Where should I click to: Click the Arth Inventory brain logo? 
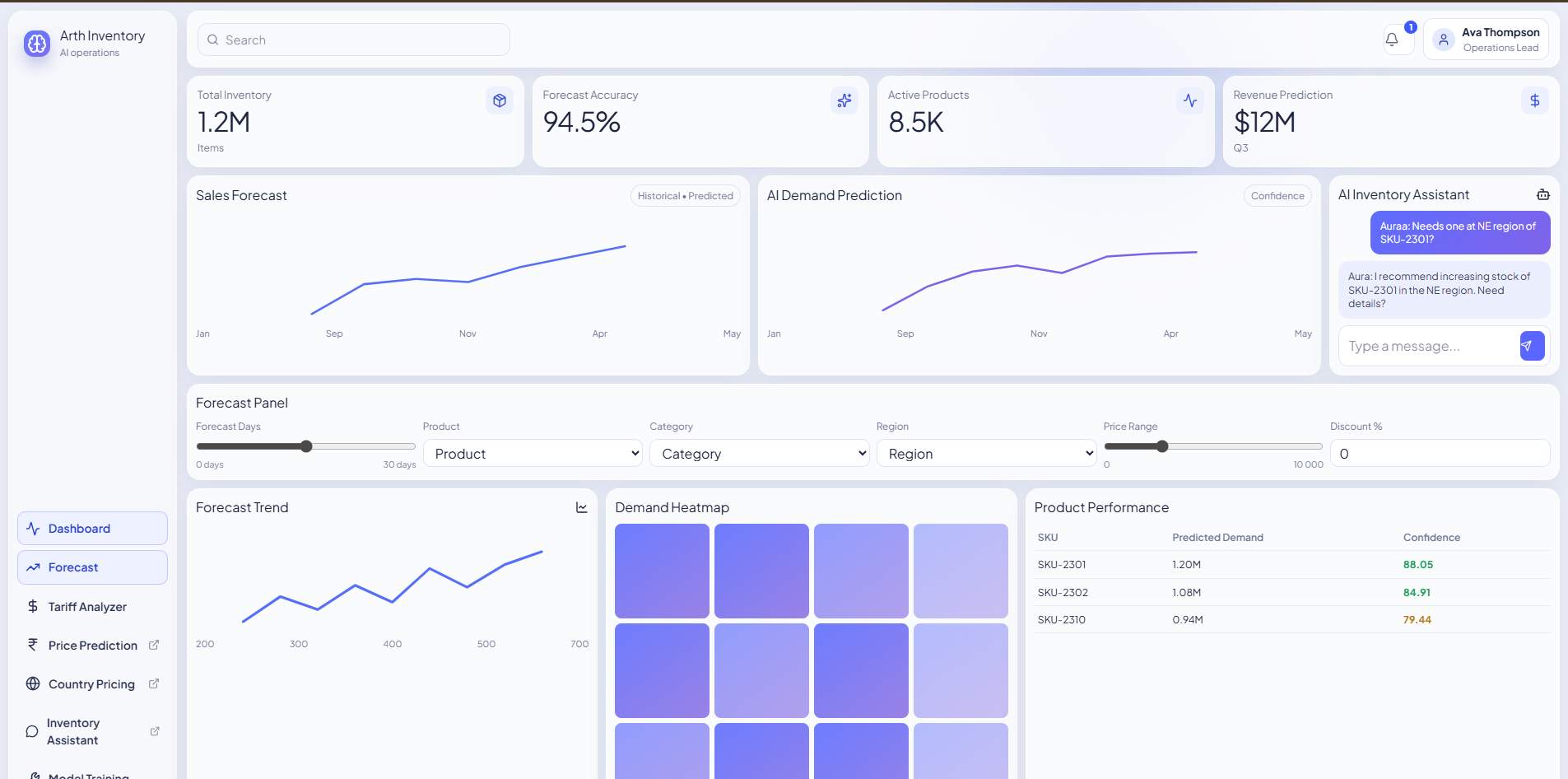(x=37, y=44)
